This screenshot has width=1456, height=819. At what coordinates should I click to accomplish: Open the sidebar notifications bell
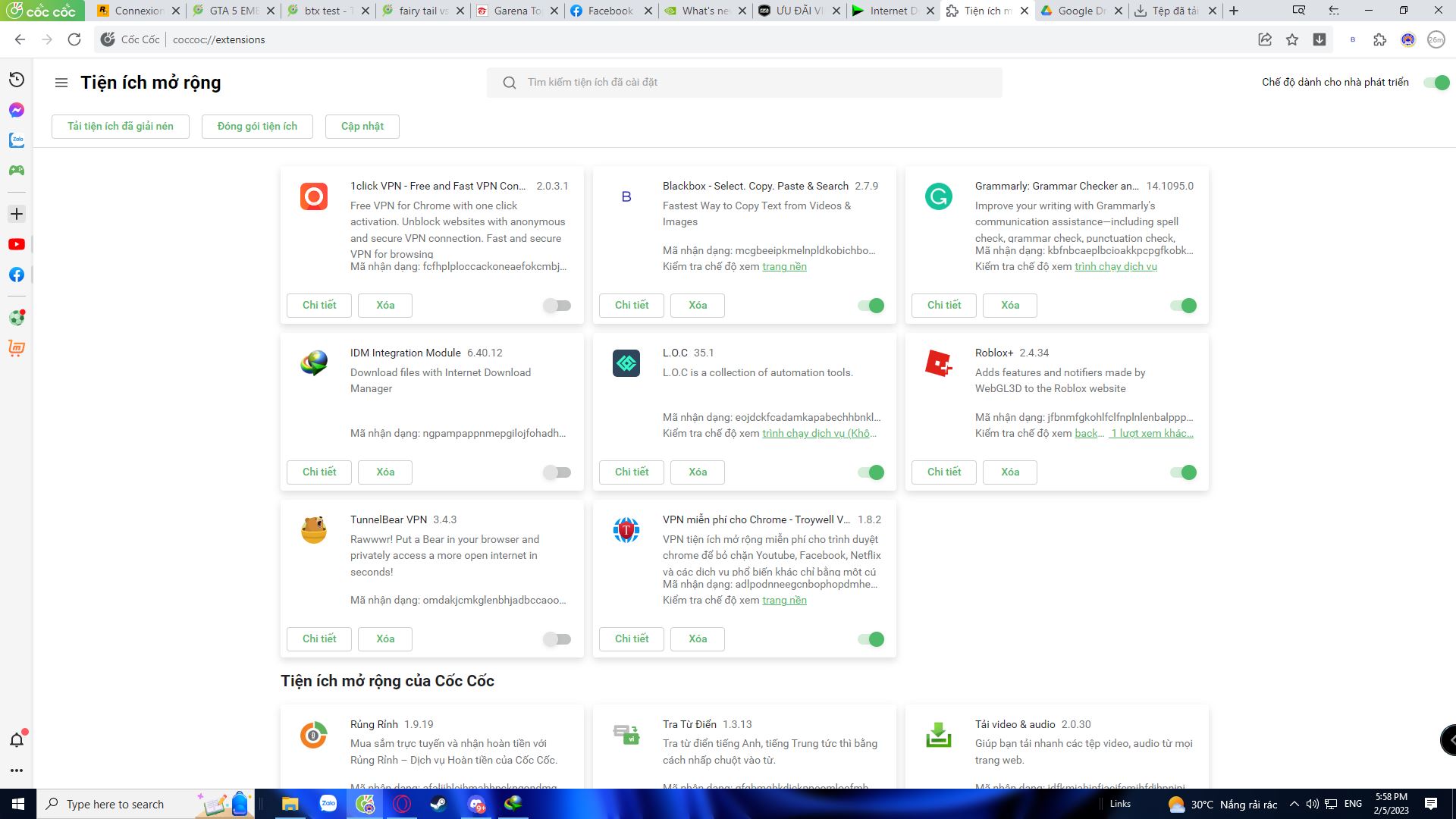(x=16, y=740)
